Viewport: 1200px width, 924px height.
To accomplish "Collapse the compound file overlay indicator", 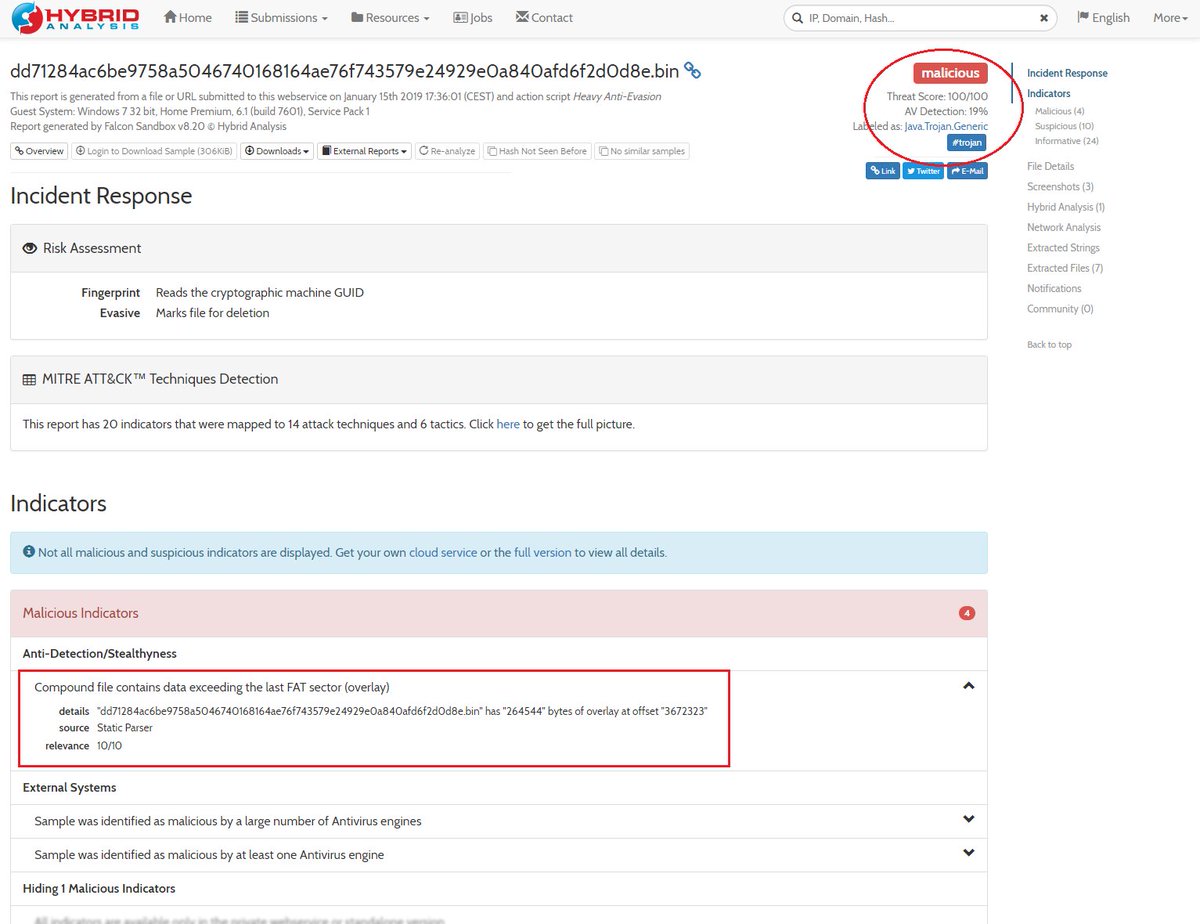I will (968, 686).
